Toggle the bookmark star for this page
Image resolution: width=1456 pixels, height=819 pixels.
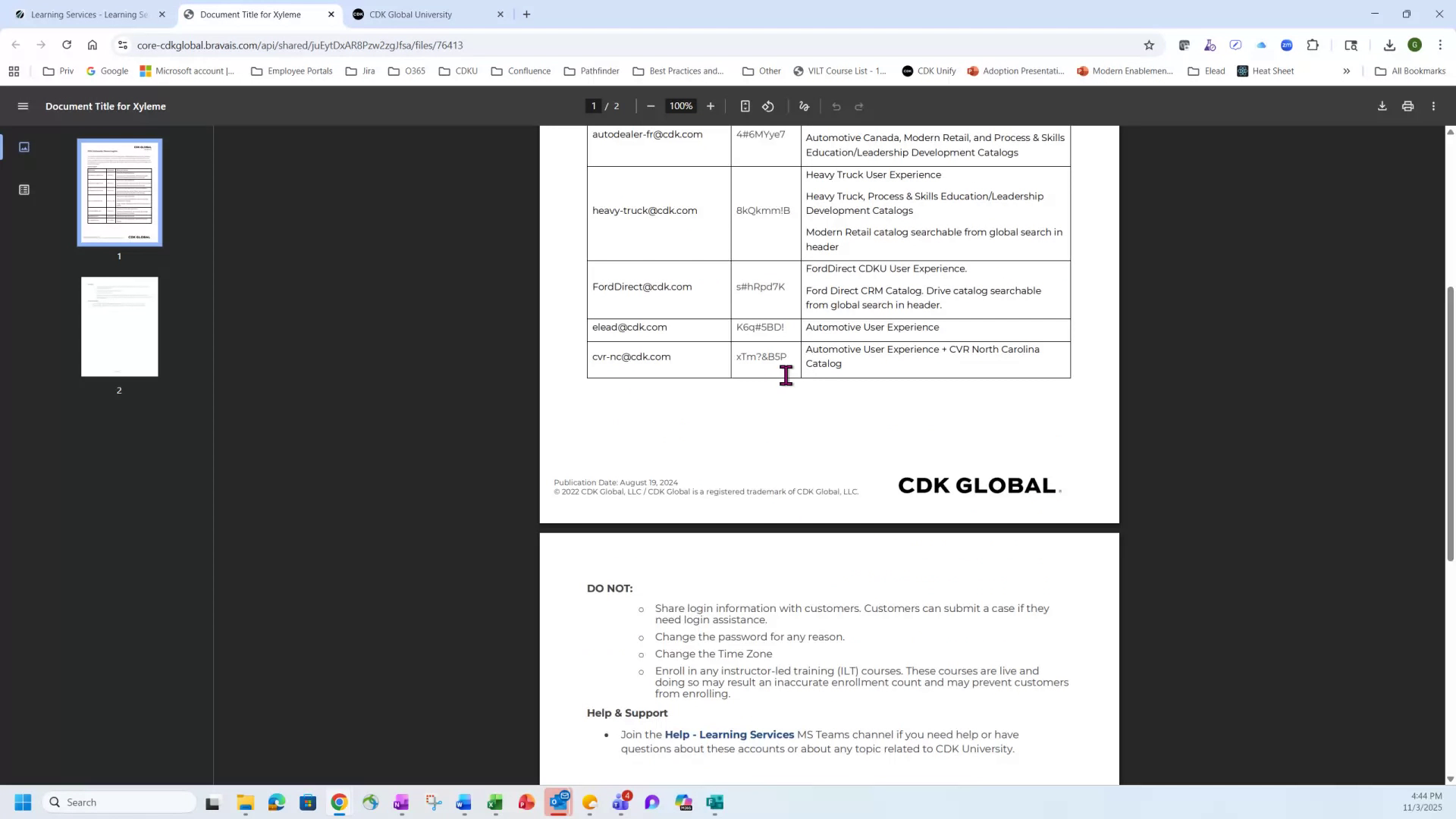coord(1149,45)
